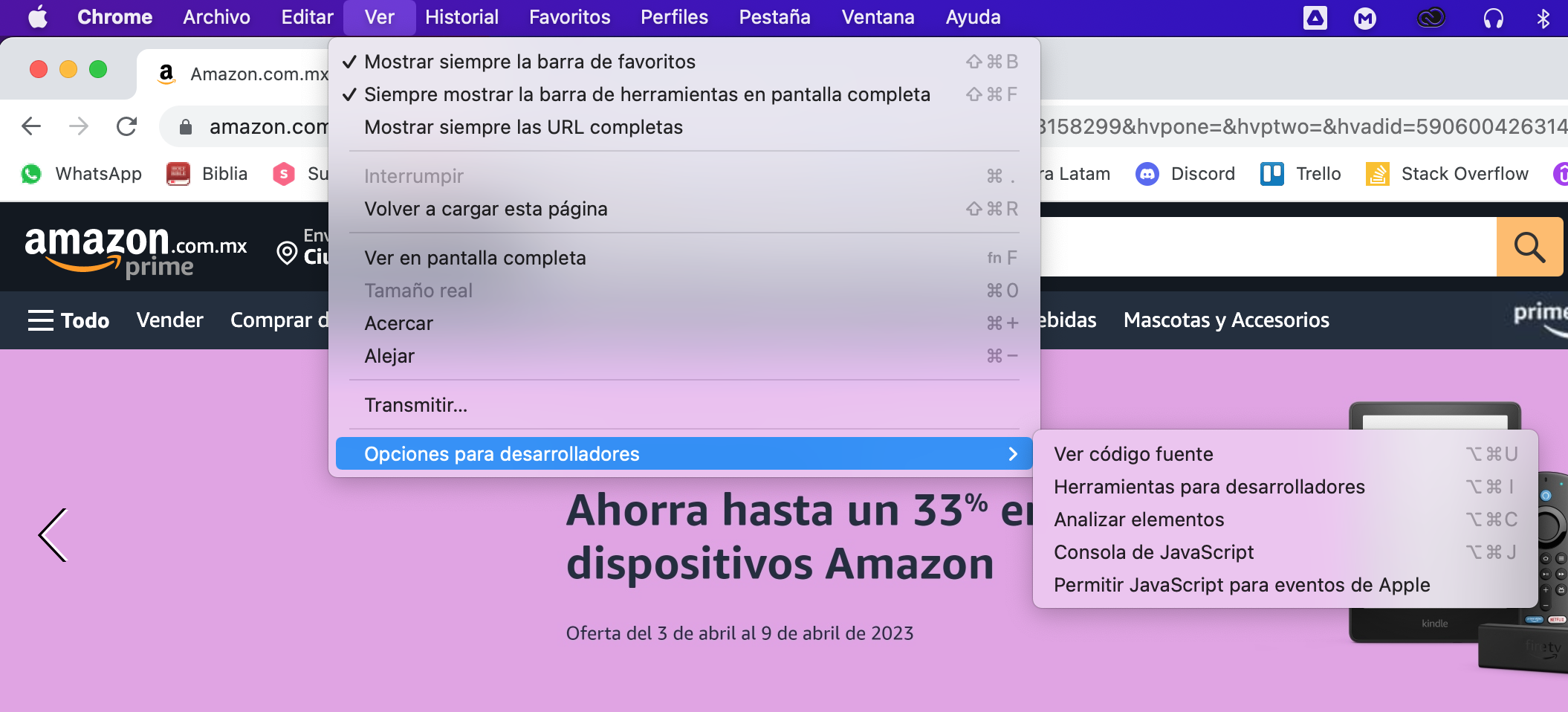Open the Ventana menu
The width and height of the screenshot is (1568, 712).
(x=878, y=17)
